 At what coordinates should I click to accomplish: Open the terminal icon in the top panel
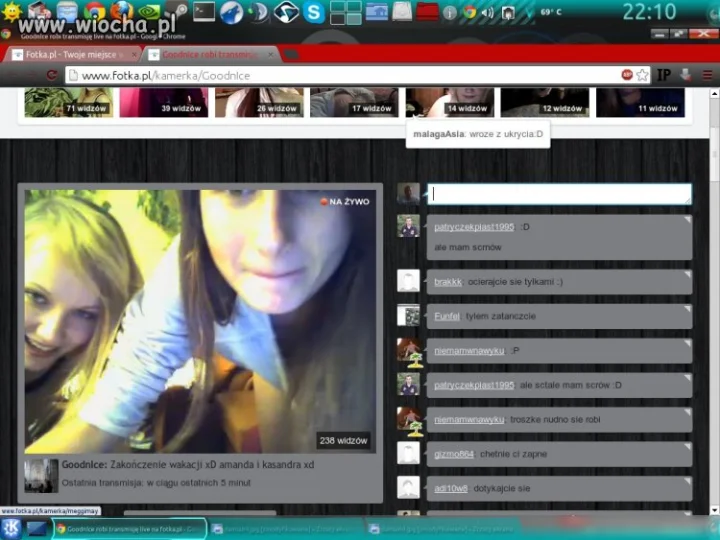click(203, 11)
